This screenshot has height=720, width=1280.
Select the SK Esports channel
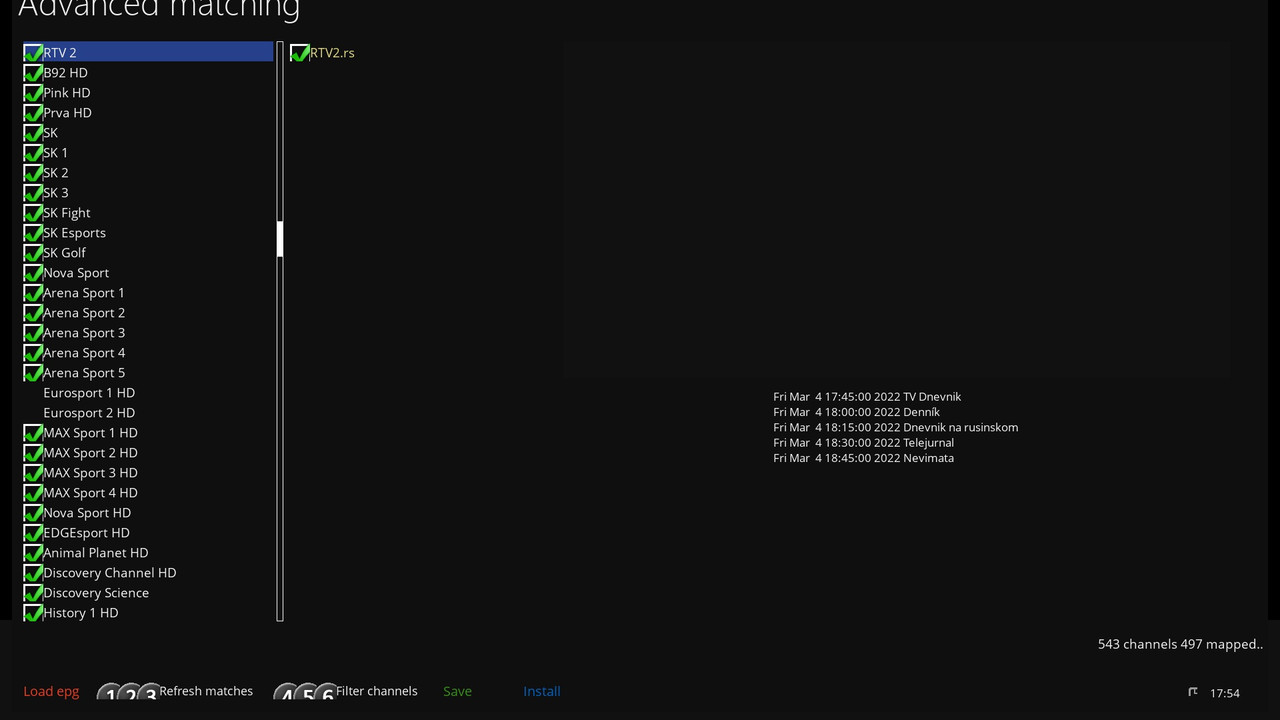pyautogui.click(x=148, y=232)
